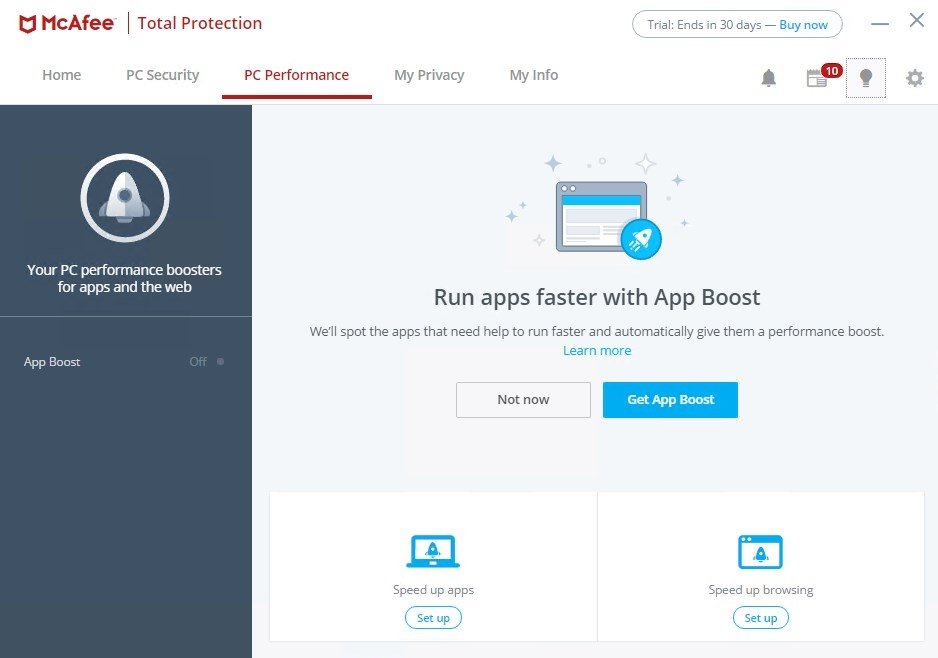Click the Learn more link
Screen dimensions: 938x658
tap(597, 351)
